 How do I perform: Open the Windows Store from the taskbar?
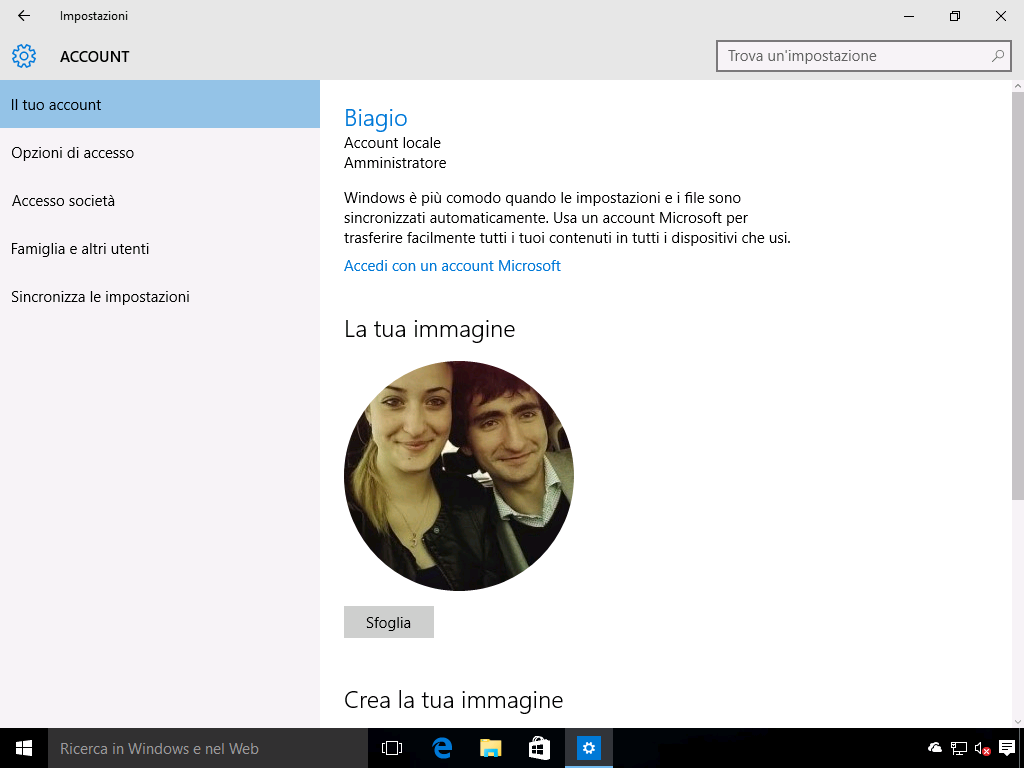point(539,748)
